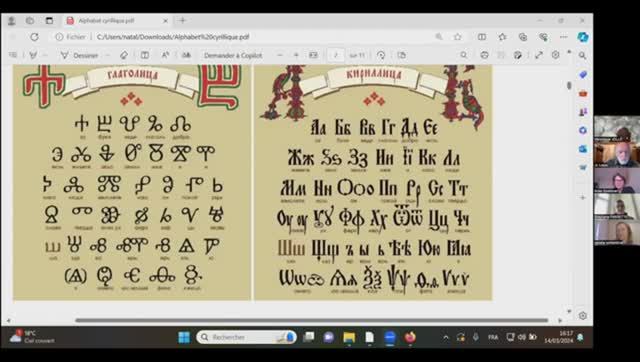Screen dimensions: 640x362
Task: Zoom out with the minus button
Action: click(x=280, y=55)
